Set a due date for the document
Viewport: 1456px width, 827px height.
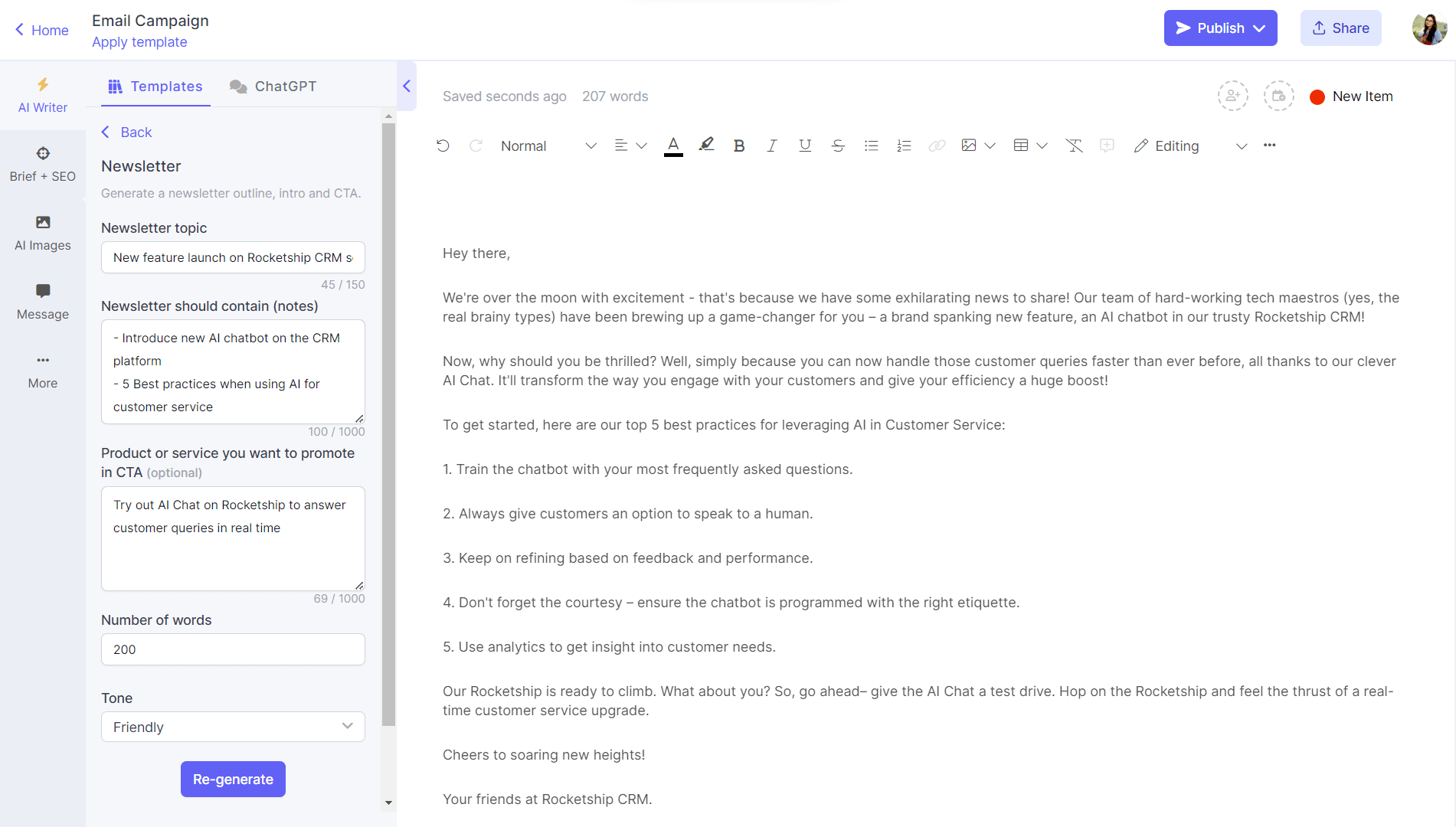(1279, 96)
